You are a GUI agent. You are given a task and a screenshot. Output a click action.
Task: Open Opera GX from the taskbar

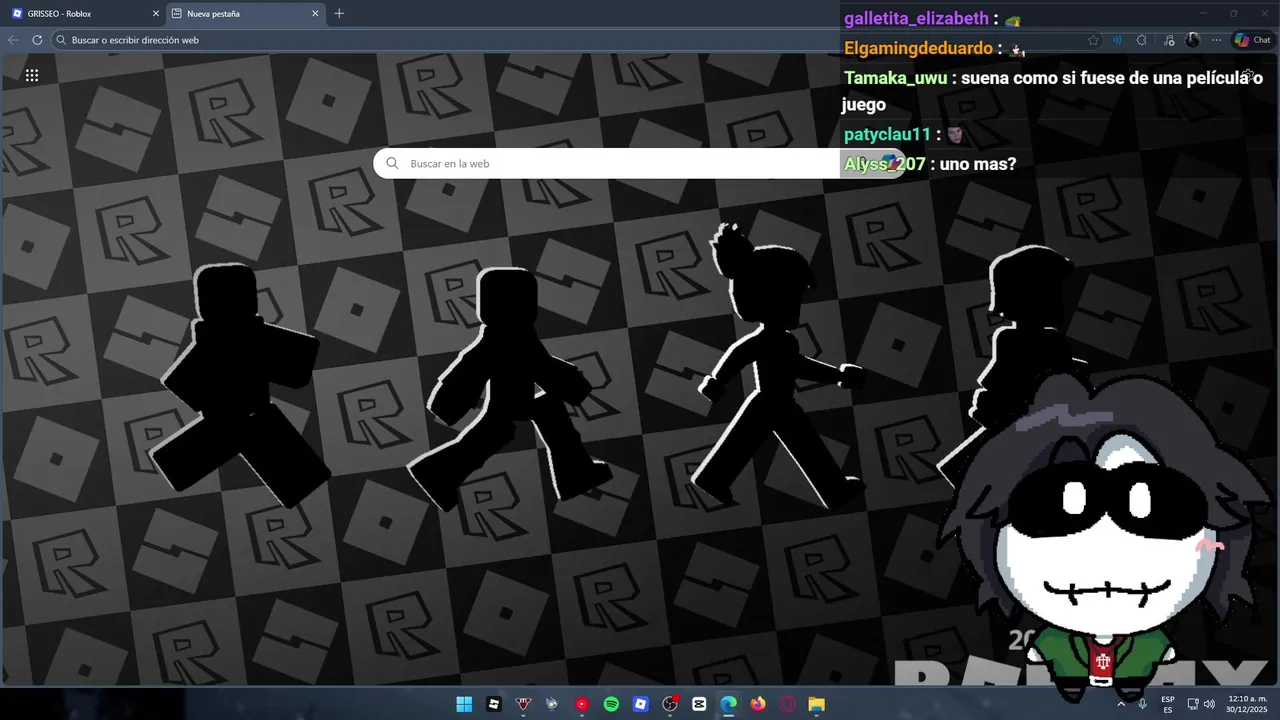(x=788, y=704)
